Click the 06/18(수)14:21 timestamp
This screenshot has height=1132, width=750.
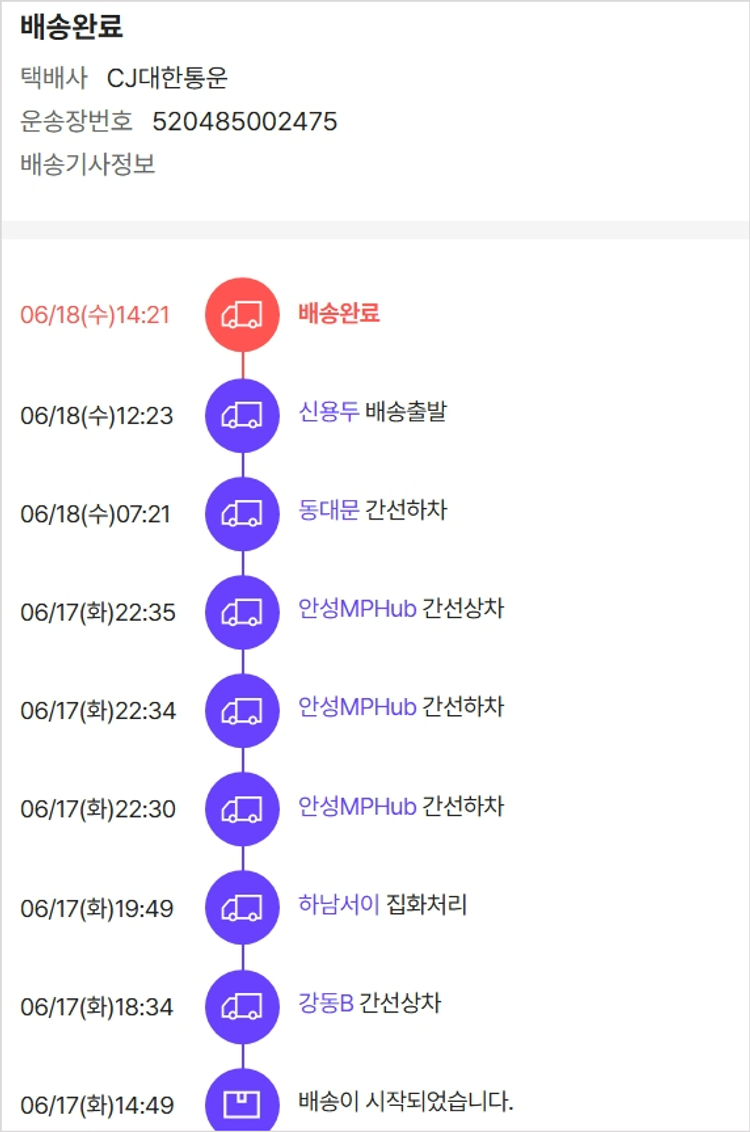click(x=95, y=315)
